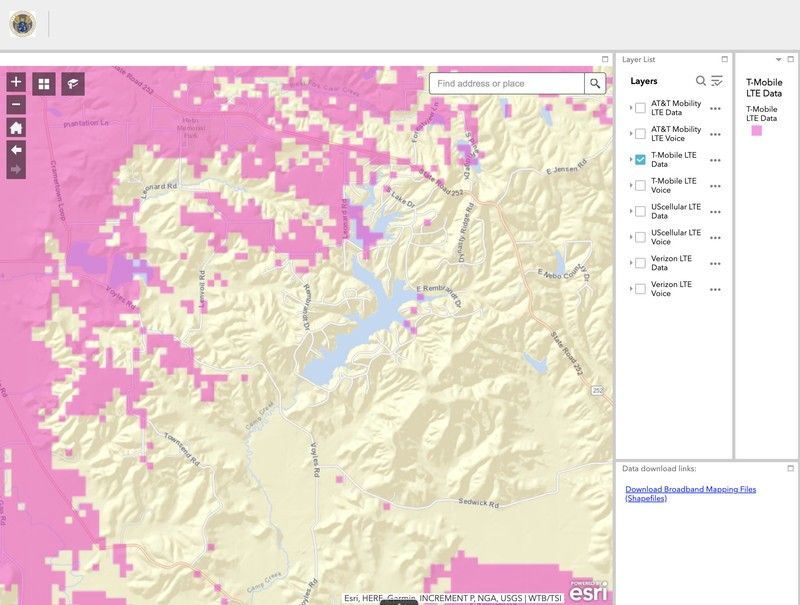Expand UScellular LTE Data layer arrow

(x=631, y=211)
